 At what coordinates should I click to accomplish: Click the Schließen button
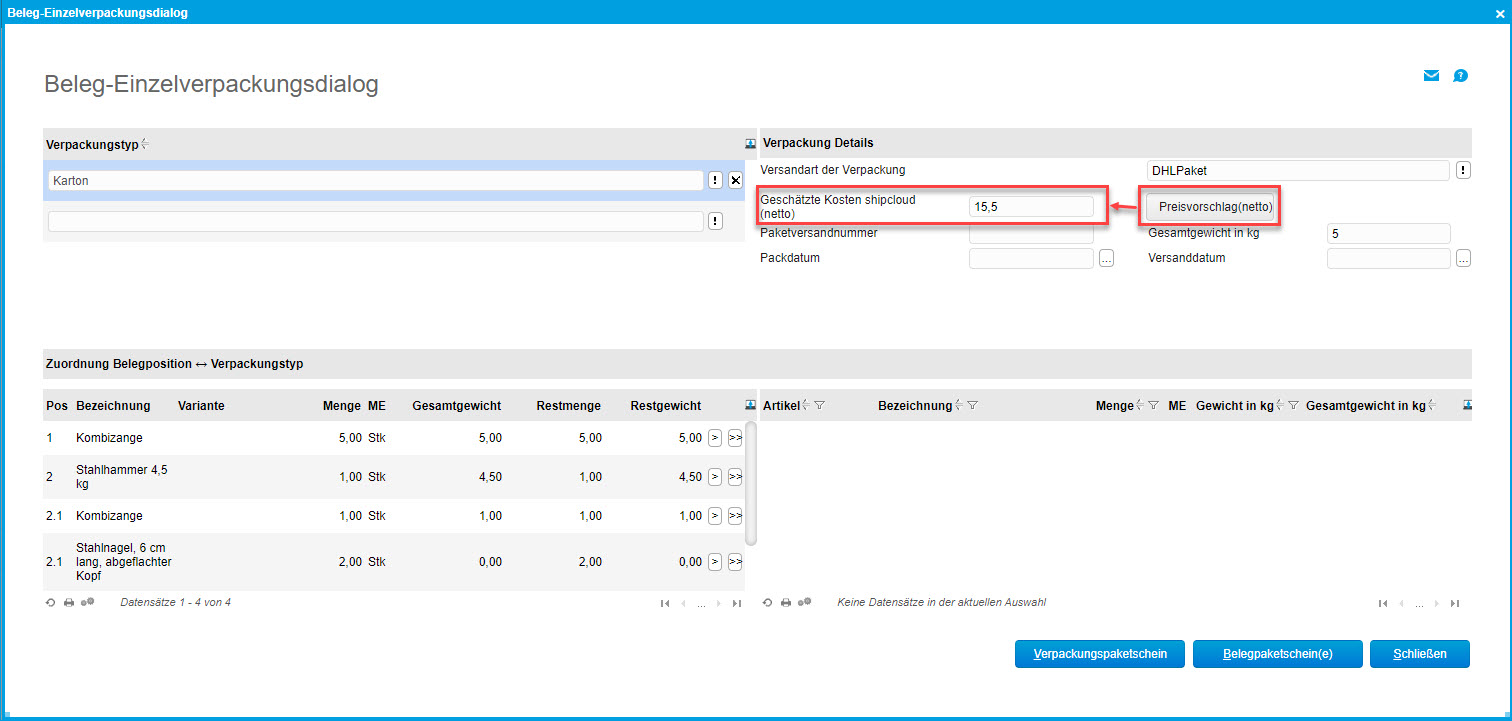[1420, 654]
